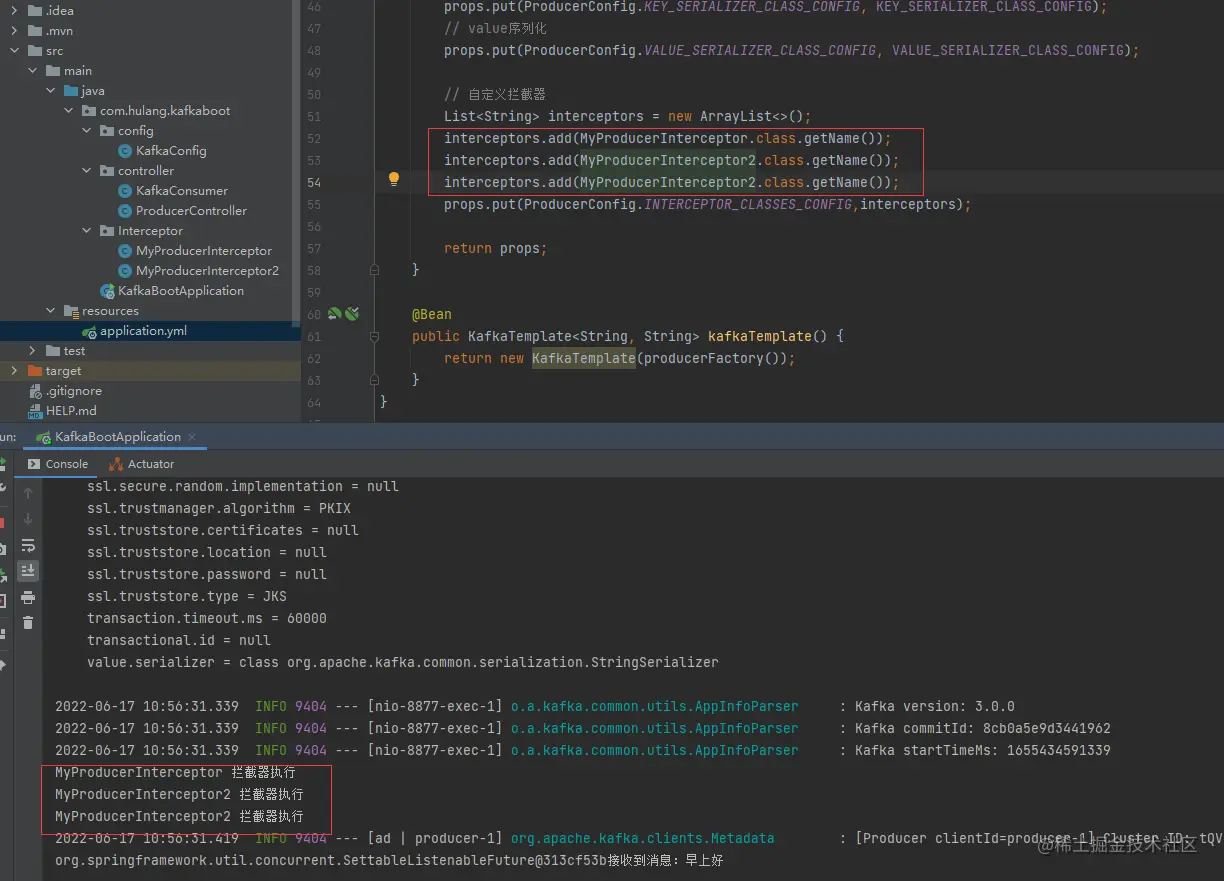This screenshot has width=1224, height=881.
Task: Click the application.yml Spring config icon
Action: tap(89, 331)
